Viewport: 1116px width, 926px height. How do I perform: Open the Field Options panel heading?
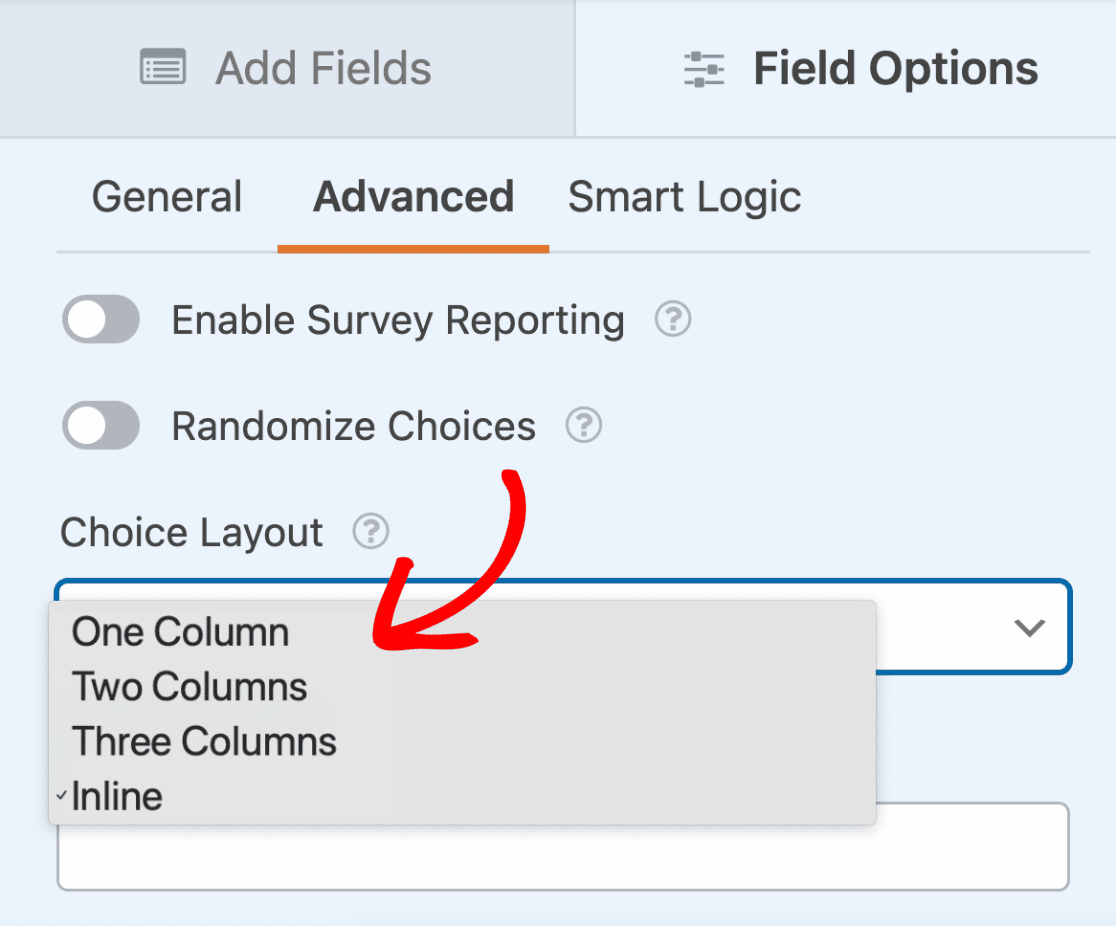[846, 68]
